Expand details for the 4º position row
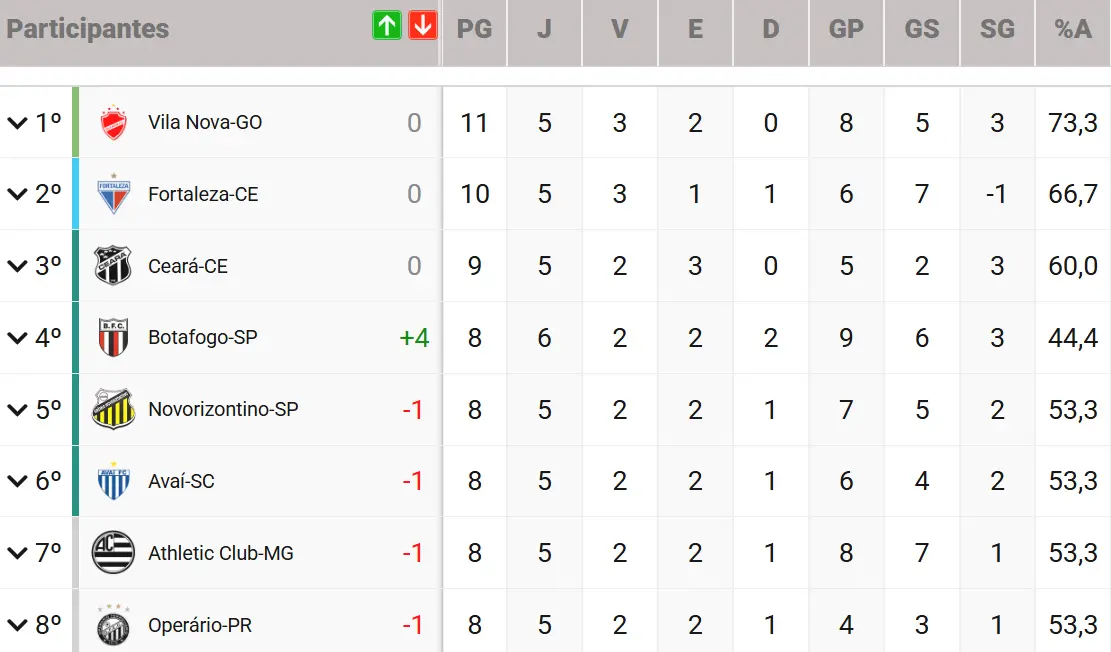Screen dimensions: 1111x652 click(17, 338)
